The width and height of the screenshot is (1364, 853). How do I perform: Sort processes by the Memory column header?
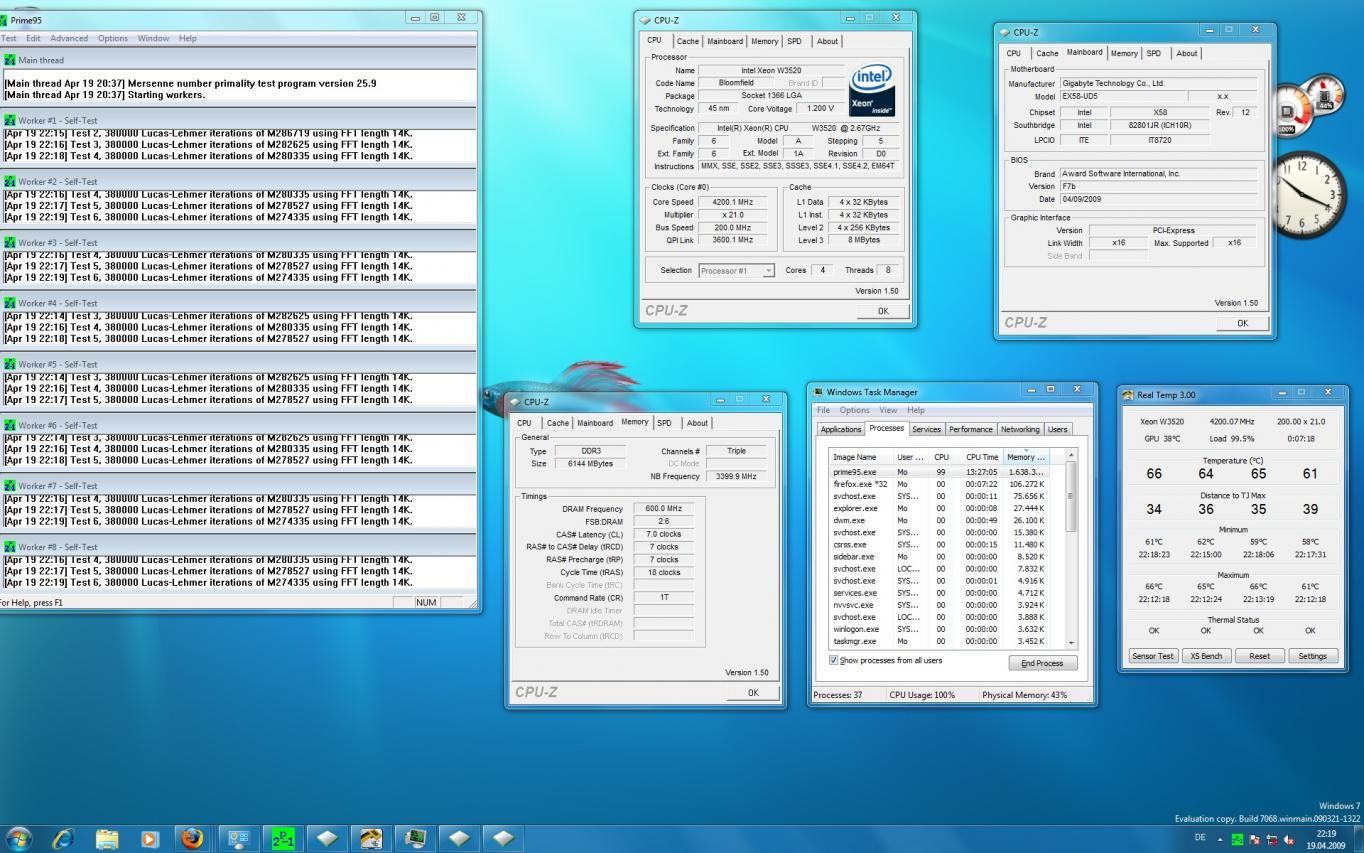(x=1024, y=457)
